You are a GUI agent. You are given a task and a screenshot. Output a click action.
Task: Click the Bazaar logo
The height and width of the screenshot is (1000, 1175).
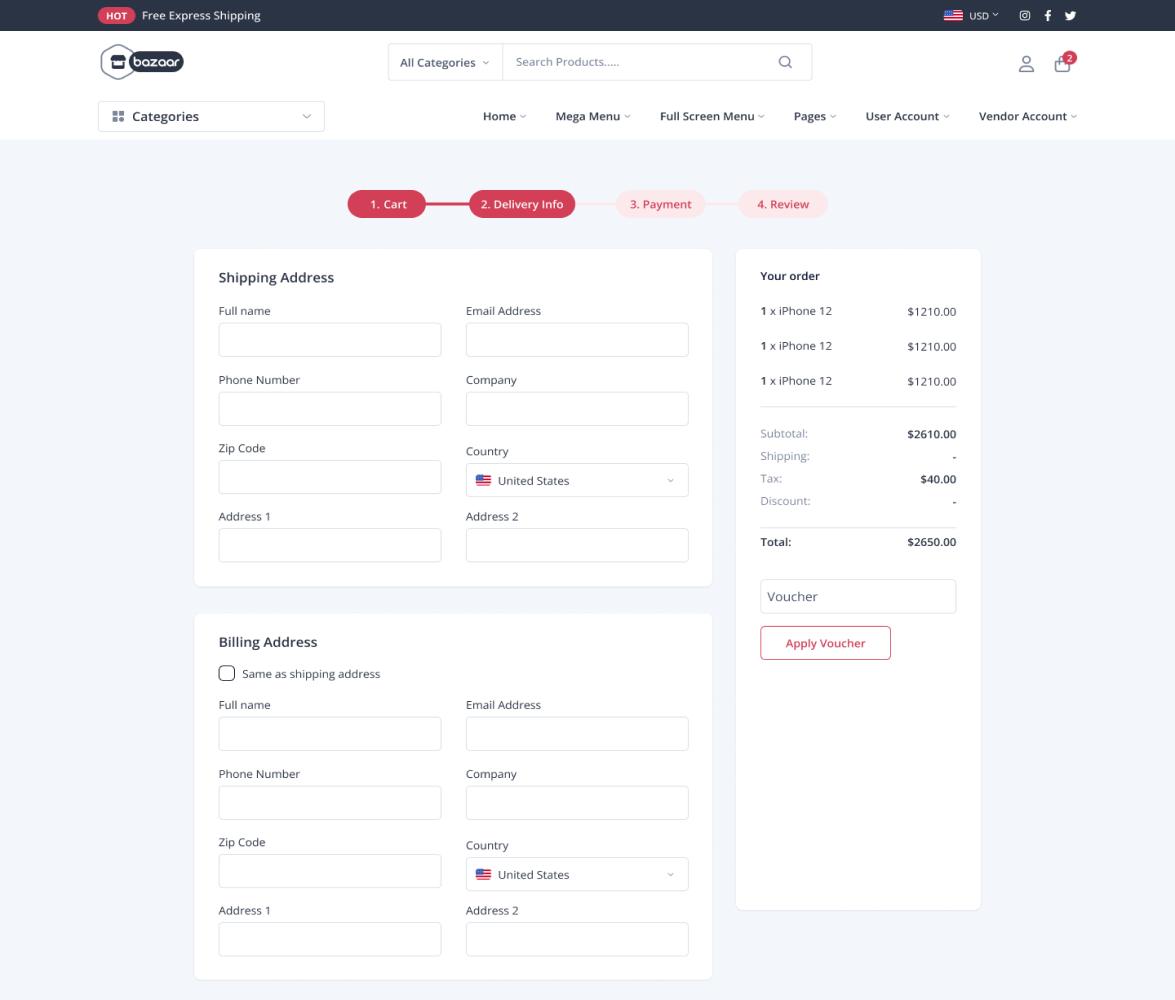coord(142,62)
